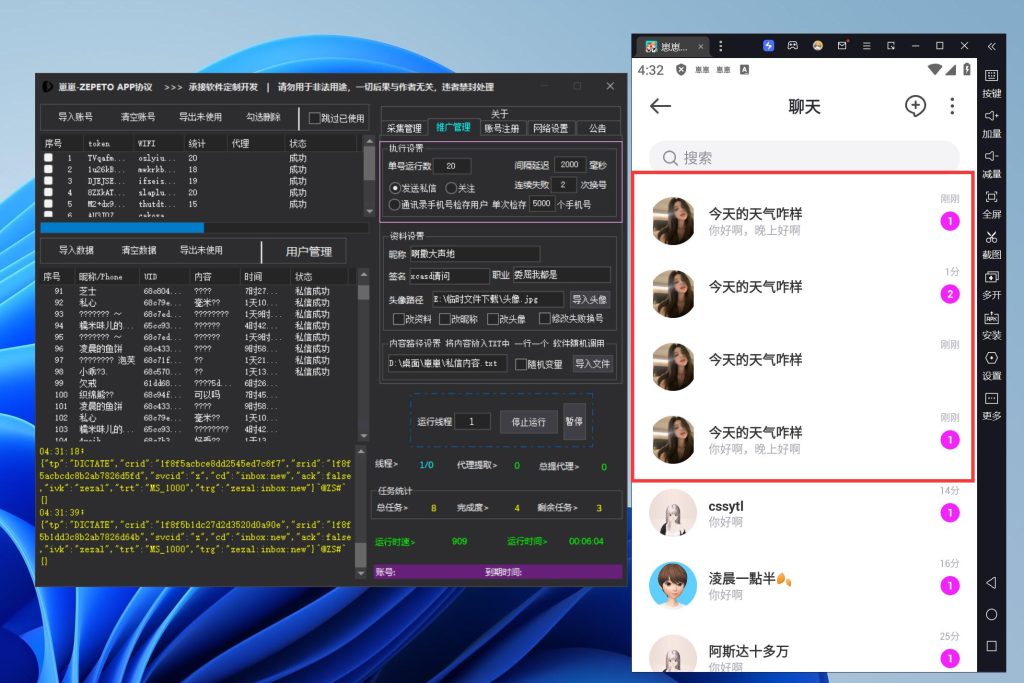The width and height of the screenshot is (1024, 683).
Task: Tap the Android back triangle in sidebar
Action: point(991,582)
